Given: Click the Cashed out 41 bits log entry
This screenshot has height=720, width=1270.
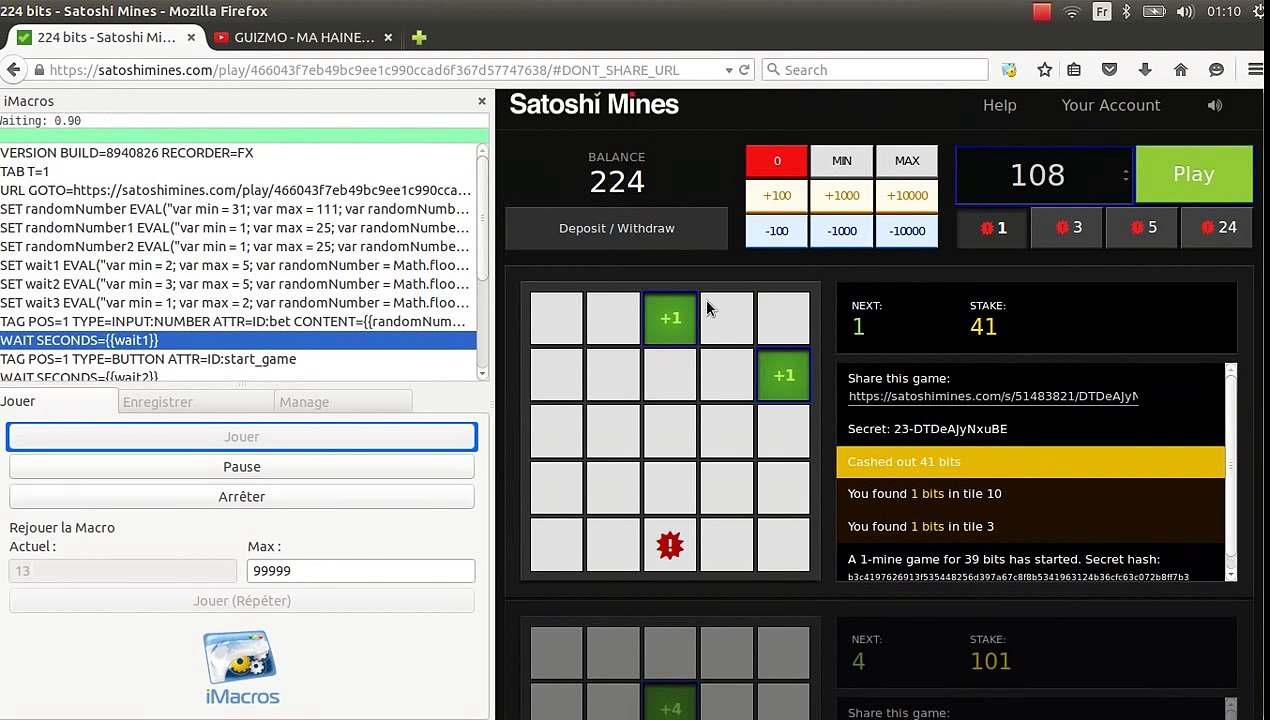Looking at the screenshot, I should (1030, 462).
